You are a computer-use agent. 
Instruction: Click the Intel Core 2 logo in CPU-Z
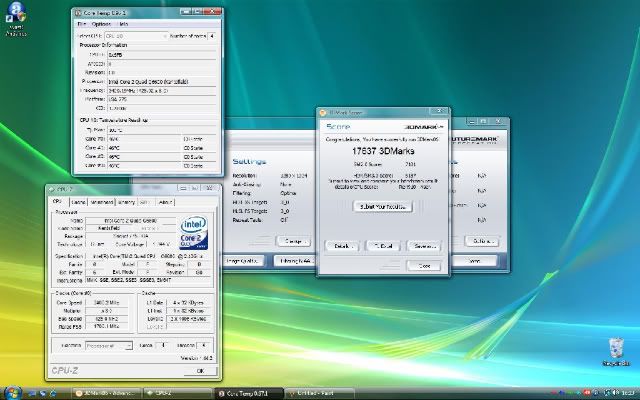194,233
